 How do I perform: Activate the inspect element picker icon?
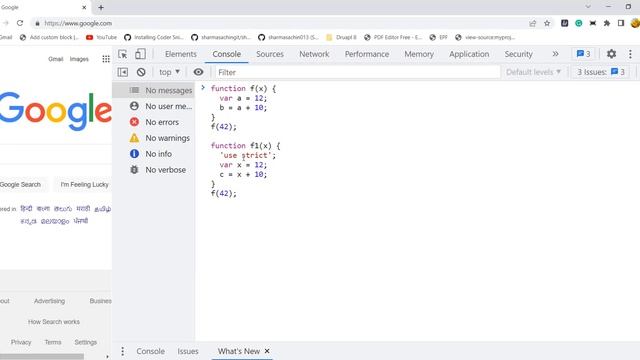click(x=122, y=54)
